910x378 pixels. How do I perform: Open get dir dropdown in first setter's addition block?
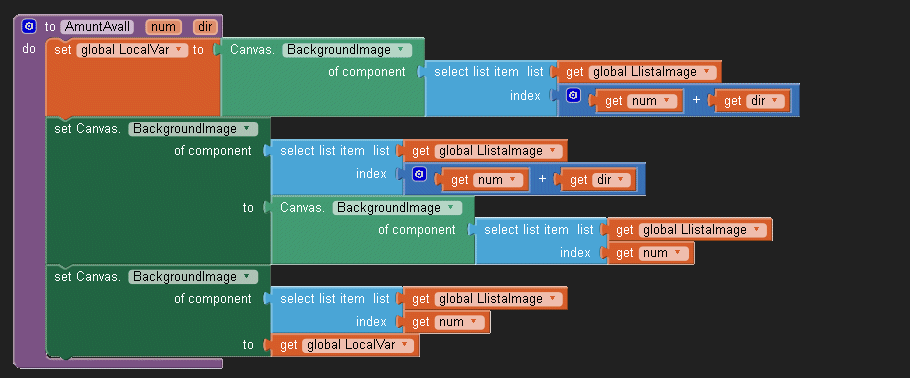[611, 180]
